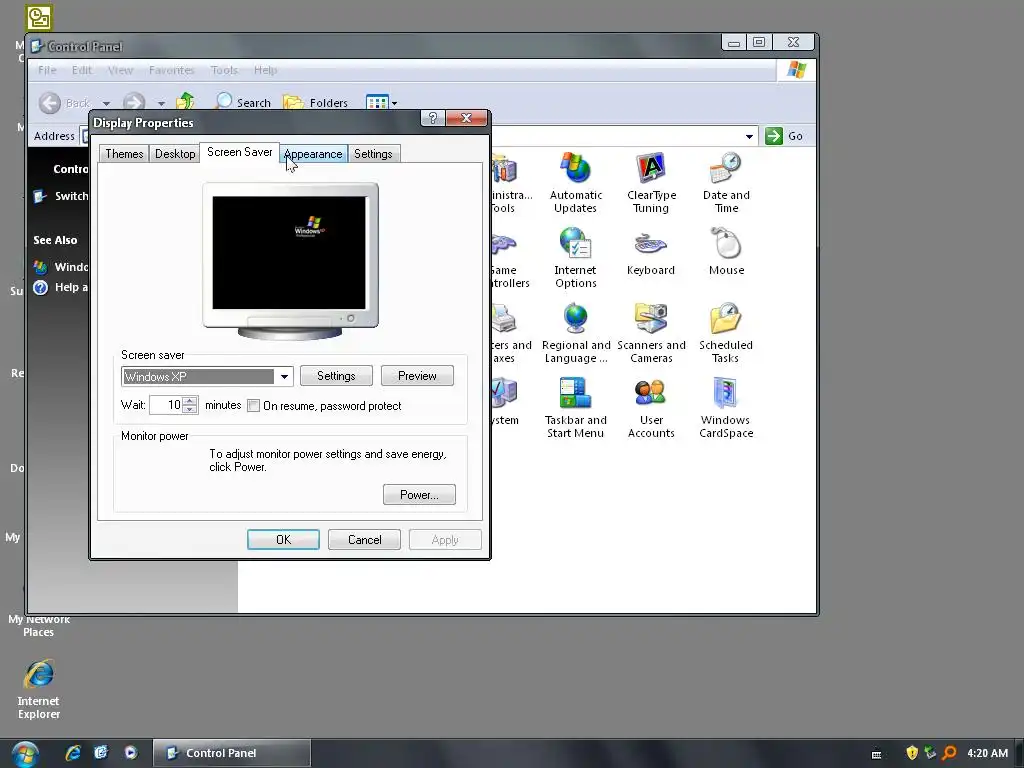Open Keyboard settings icon
1024x768 pixels.
(650, 251)
